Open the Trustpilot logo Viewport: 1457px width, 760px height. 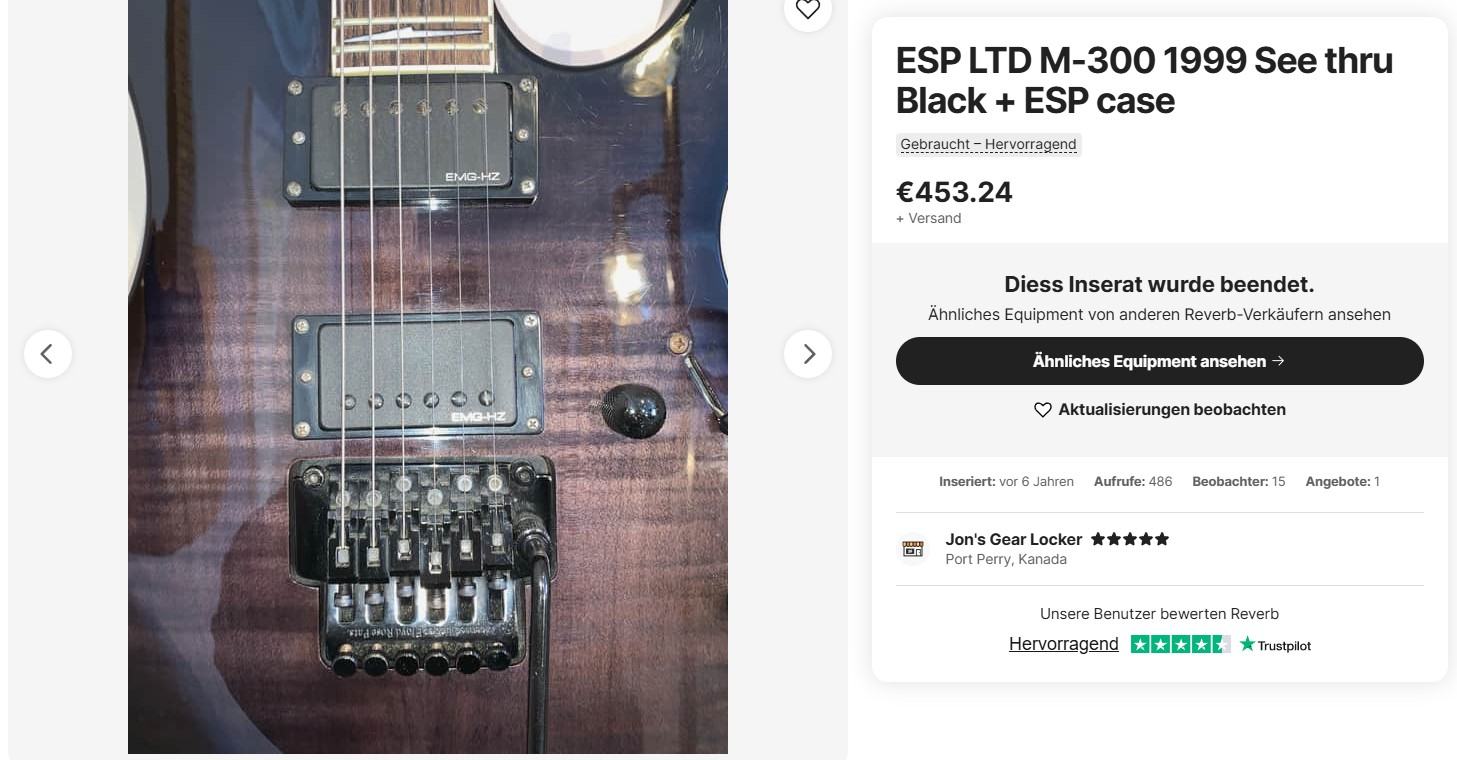point(1275,645)
